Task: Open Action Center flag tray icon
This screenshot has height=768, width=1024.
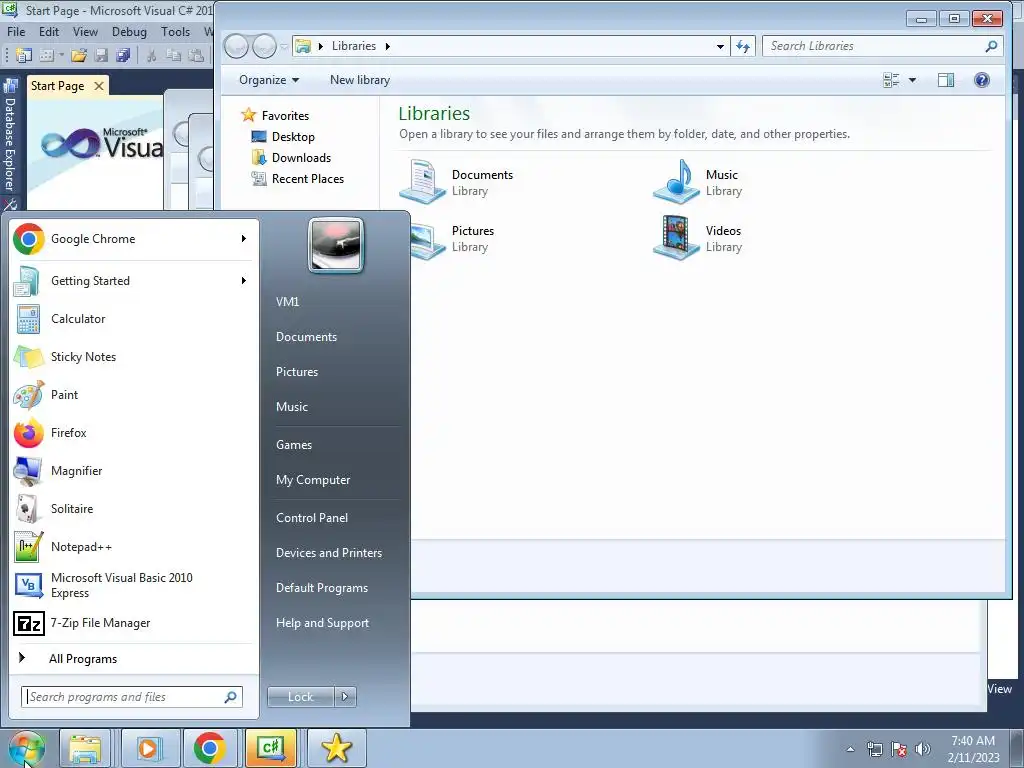Action: (x=899, y=749)
